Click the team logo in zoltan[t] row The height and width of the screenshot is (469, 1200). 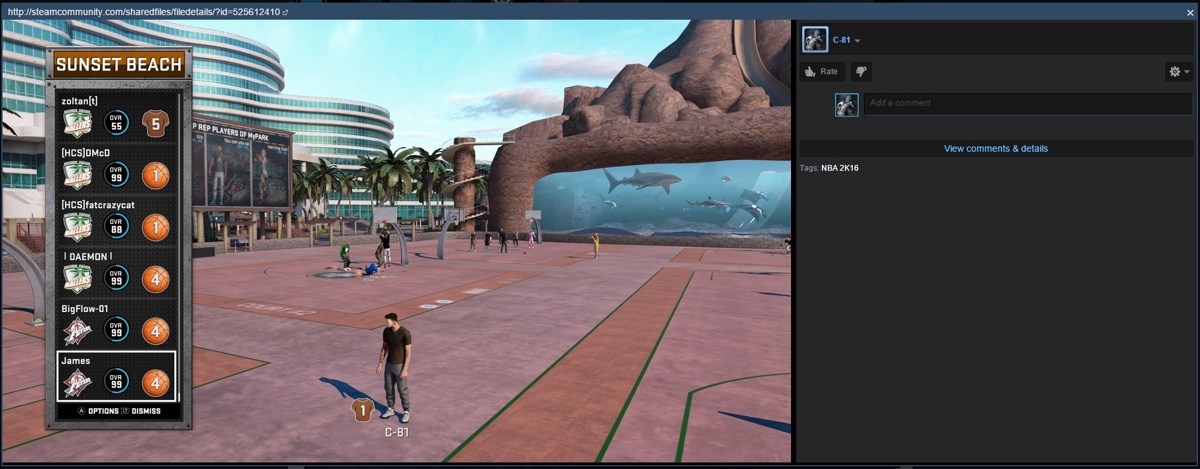78,124
